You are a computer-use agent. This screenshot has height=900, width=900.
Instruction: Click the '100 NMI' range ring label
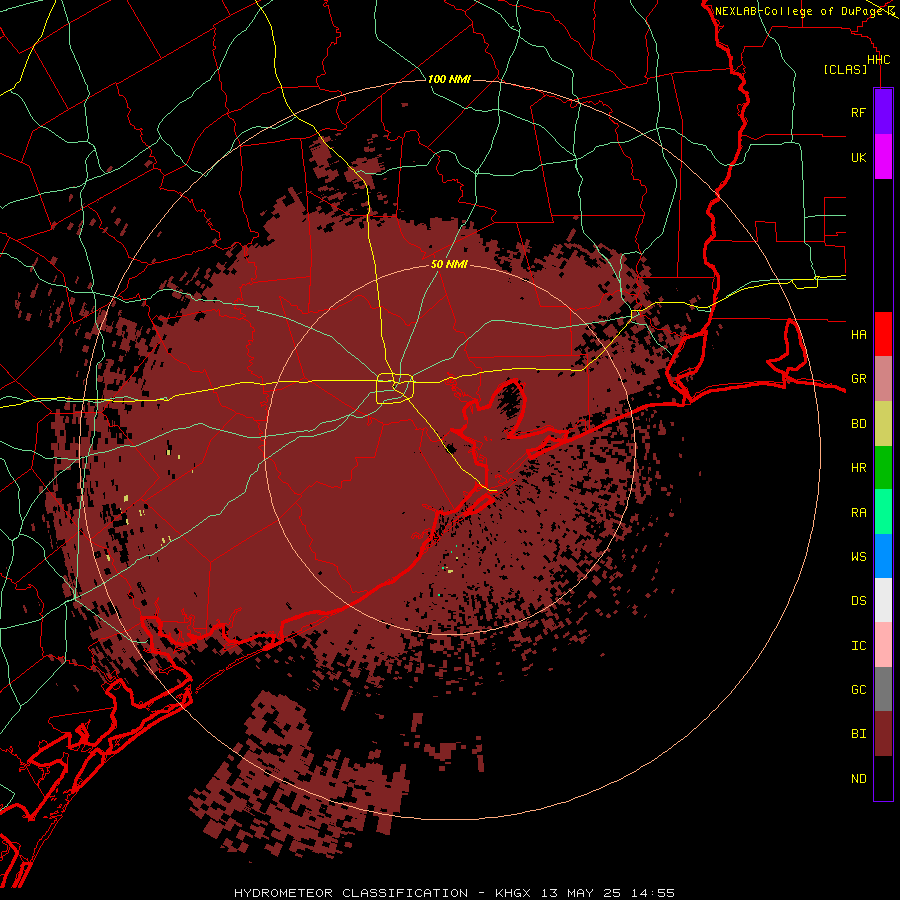(449, 79)
